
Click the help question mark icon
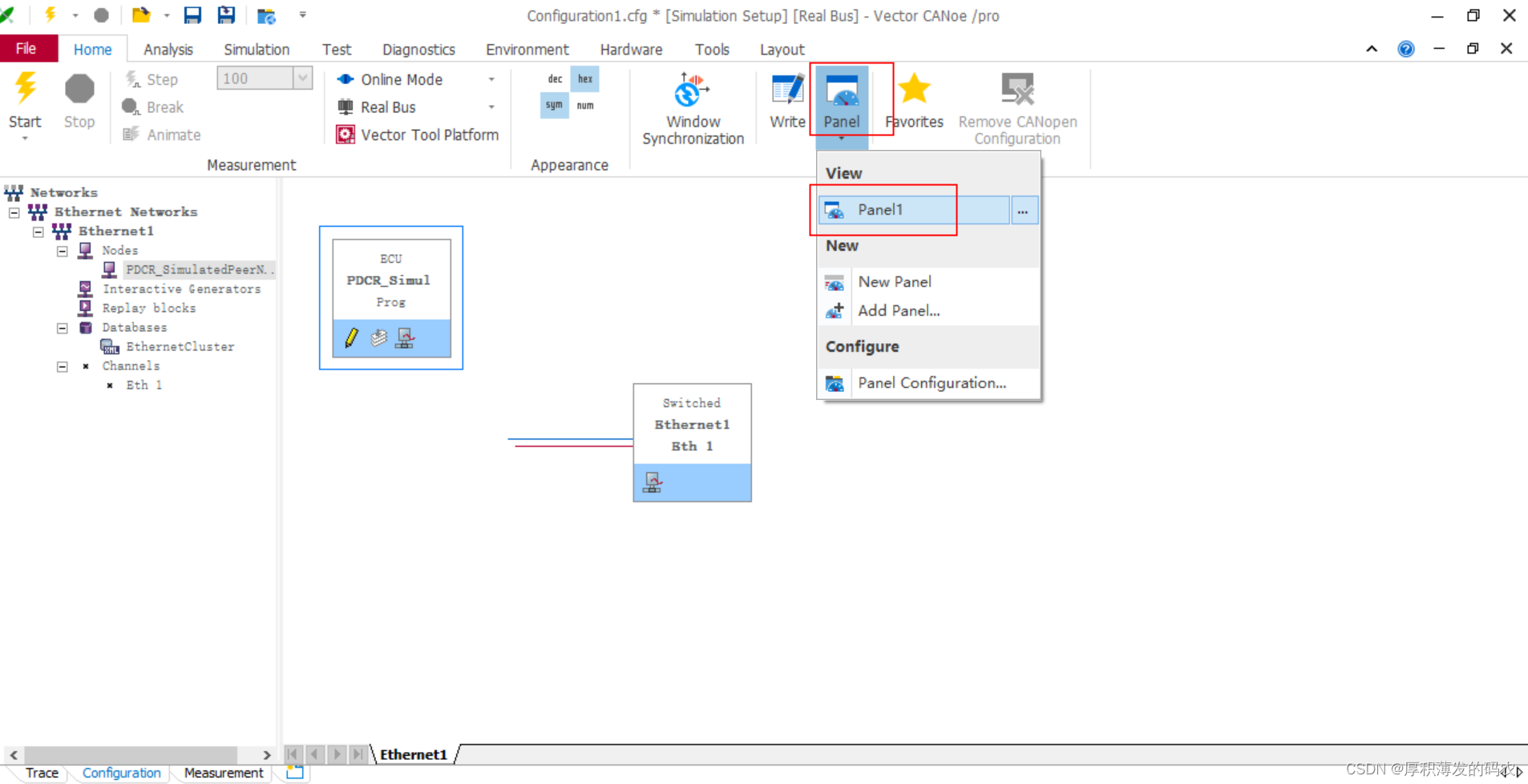[x=1405, y=49]
